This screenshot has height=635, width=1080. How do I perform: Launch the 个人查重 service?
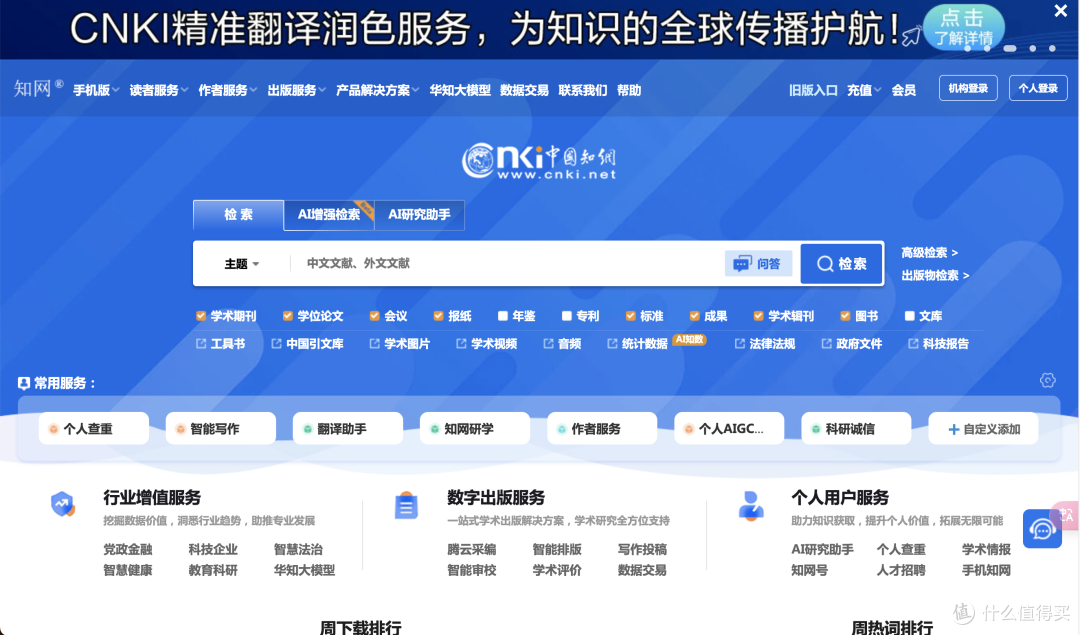[94, 428]
